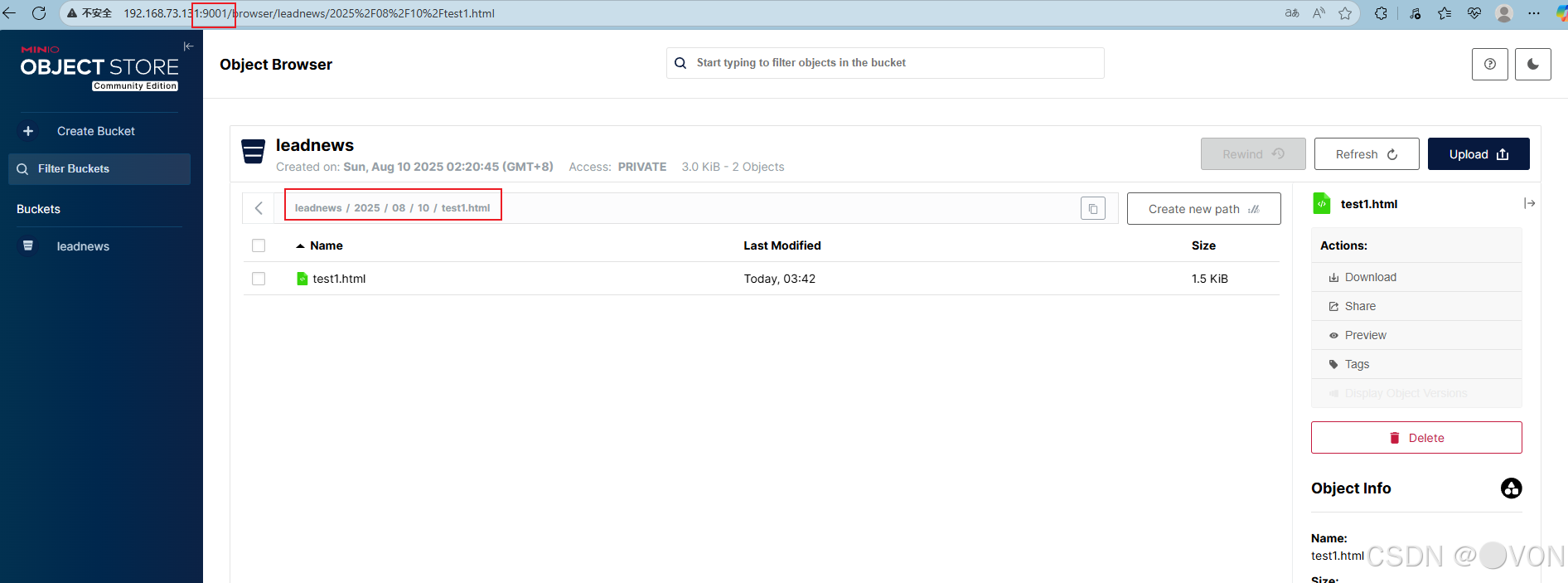Screen dimensions: 1568x583
Task: Open the help documentation icon
Action: (x=1490, y=64)
